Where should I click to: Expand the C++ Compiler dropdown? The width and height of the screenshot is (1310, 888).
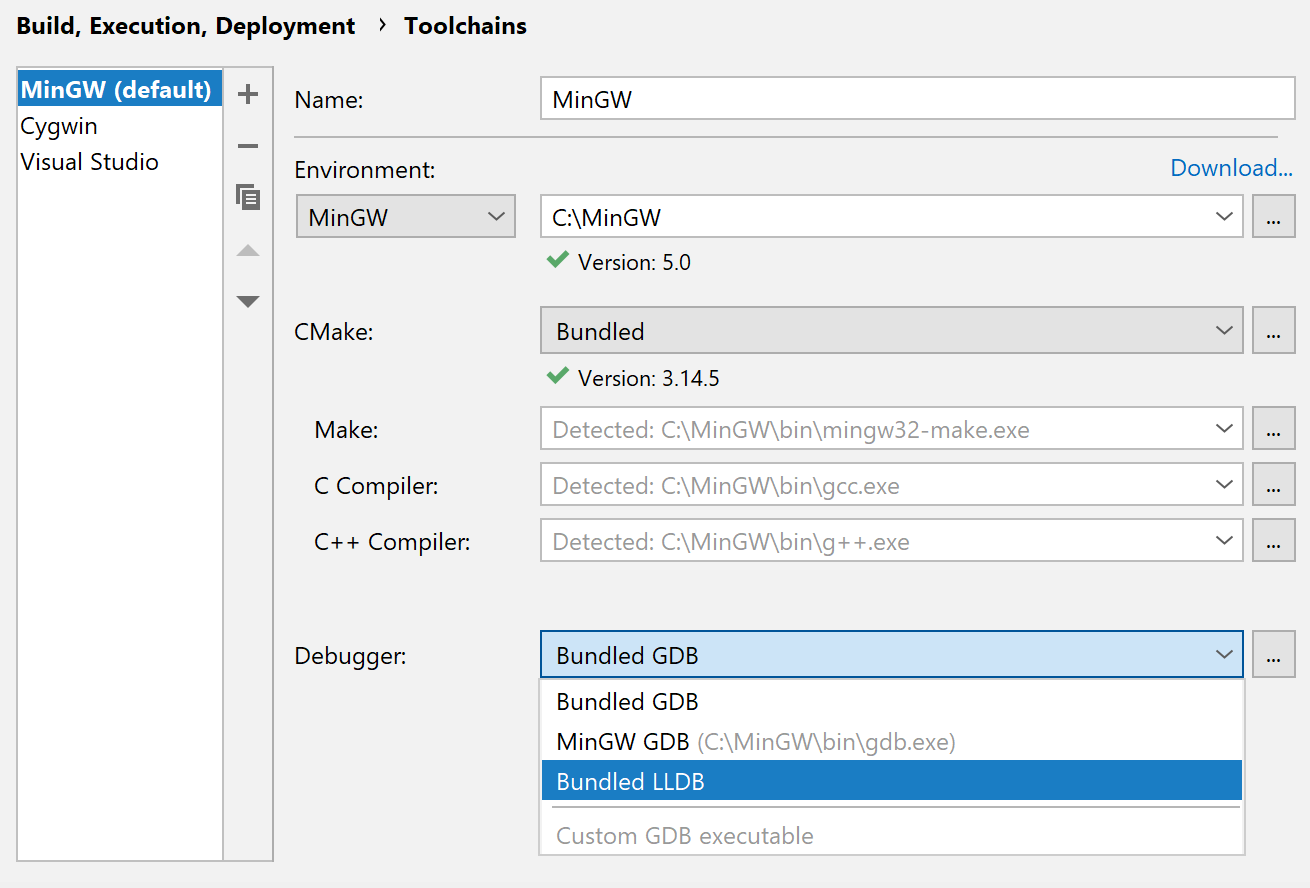1224,541
